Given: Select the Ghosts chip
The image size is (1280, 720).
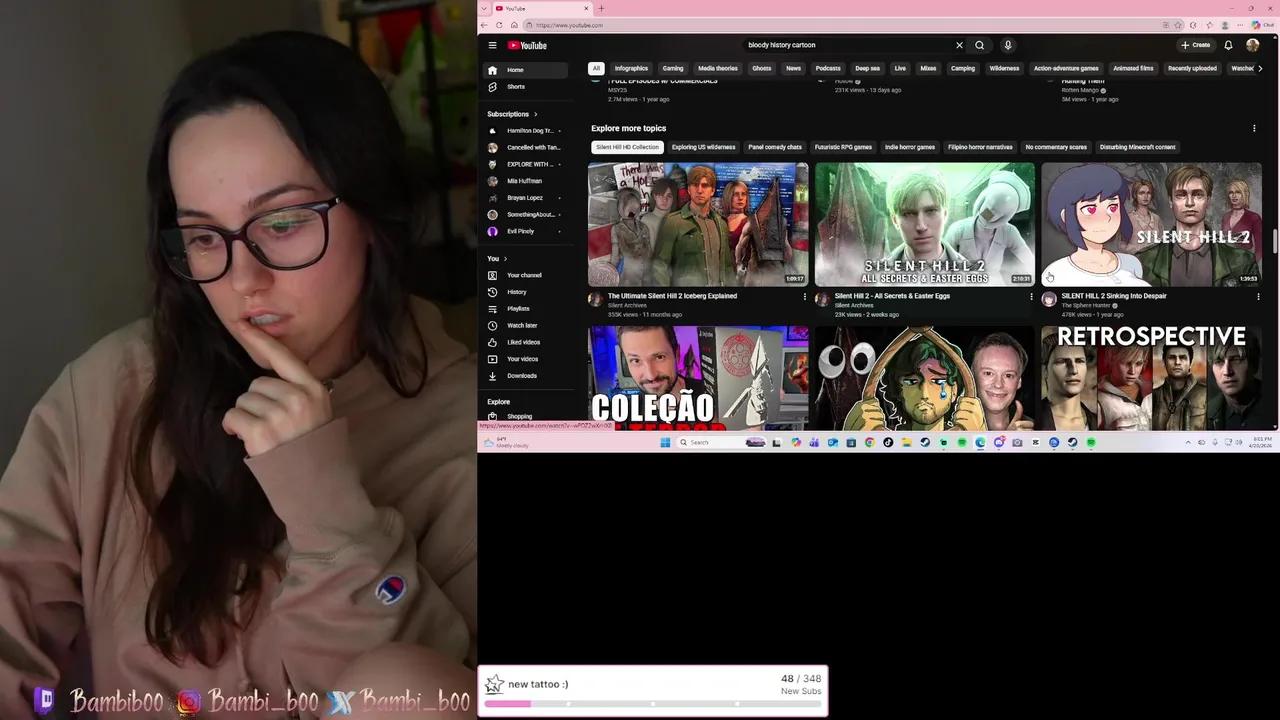Looking at the screenshot, I should [762, 68].
